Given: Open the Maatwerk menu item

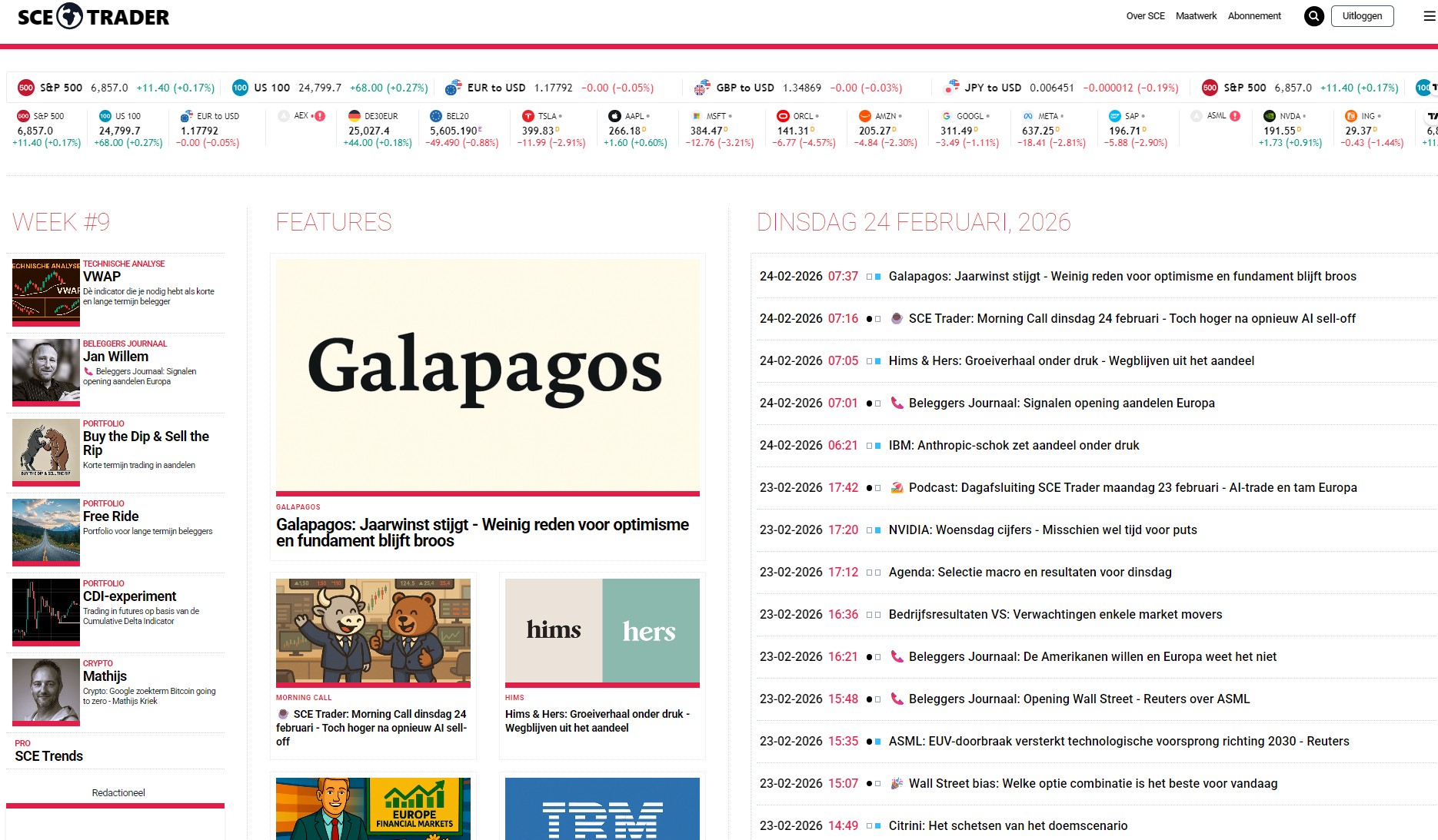Looking at the screenshot, I should (x=1196, y=16).
